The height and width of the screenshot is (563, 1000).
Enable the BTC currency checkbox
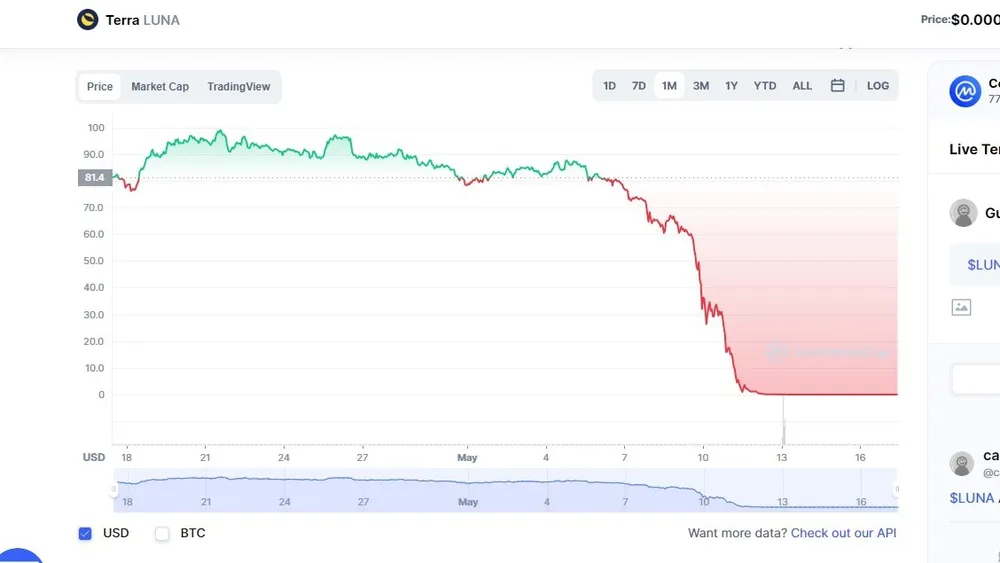162,533
